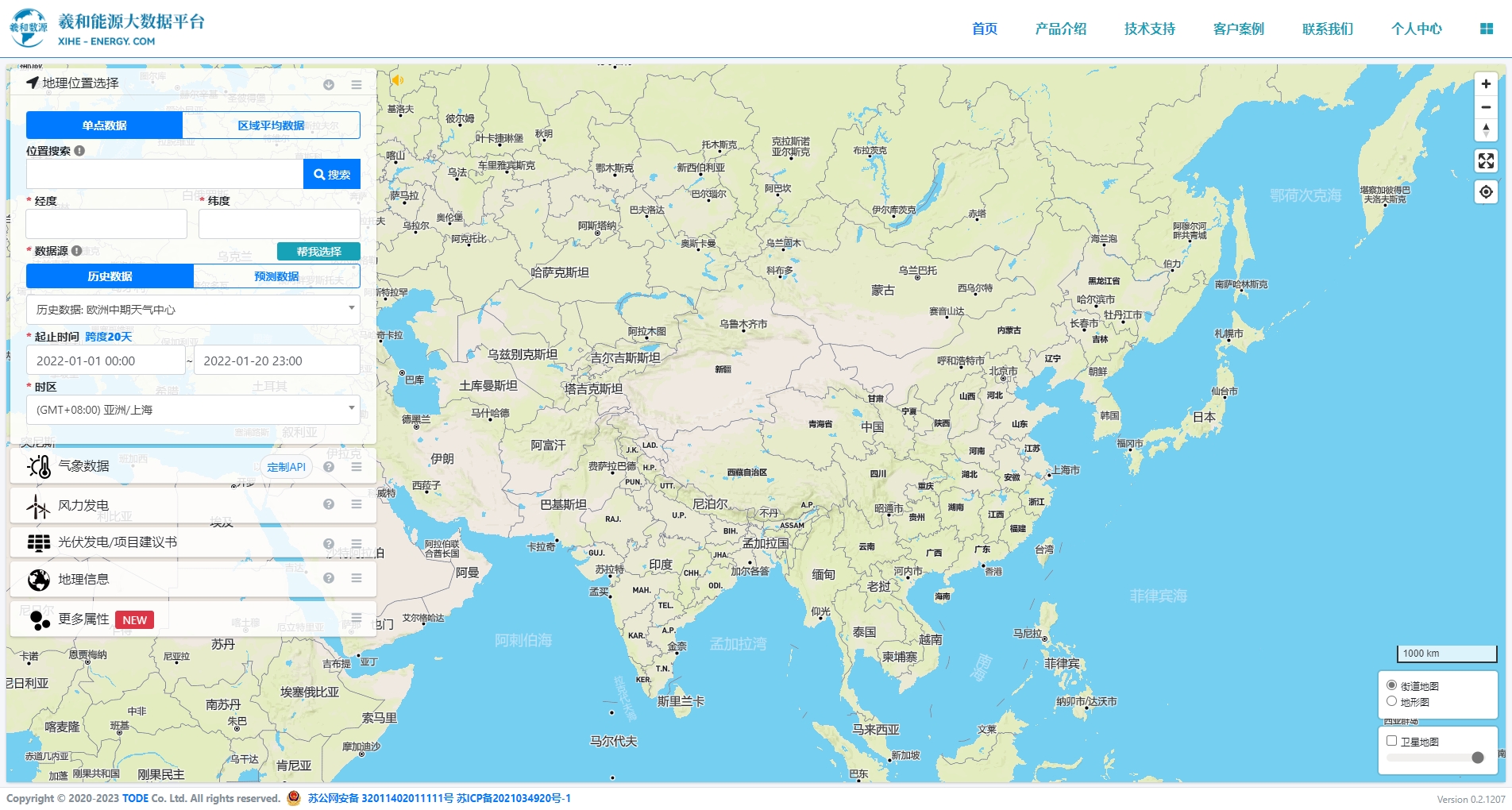Viewport: 1512px width, 810px height.
Task: Expand the 风力发电 panel via its menu icon
Action: [357, 504]
